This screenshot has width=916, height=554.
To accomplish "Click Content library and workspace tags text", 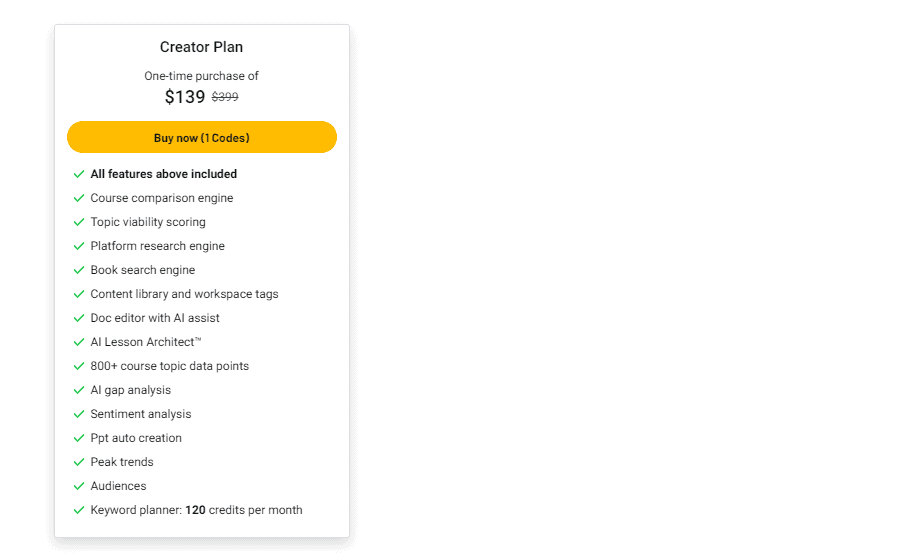I will coord(184,294).
